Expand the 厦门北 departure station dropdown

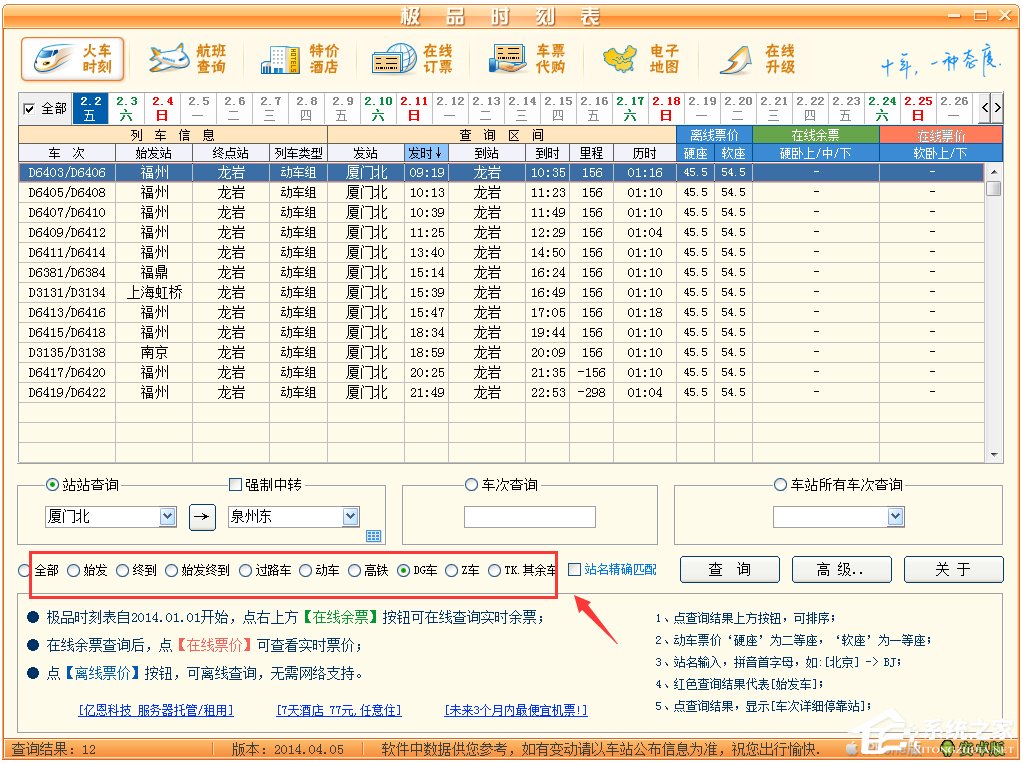168,516
